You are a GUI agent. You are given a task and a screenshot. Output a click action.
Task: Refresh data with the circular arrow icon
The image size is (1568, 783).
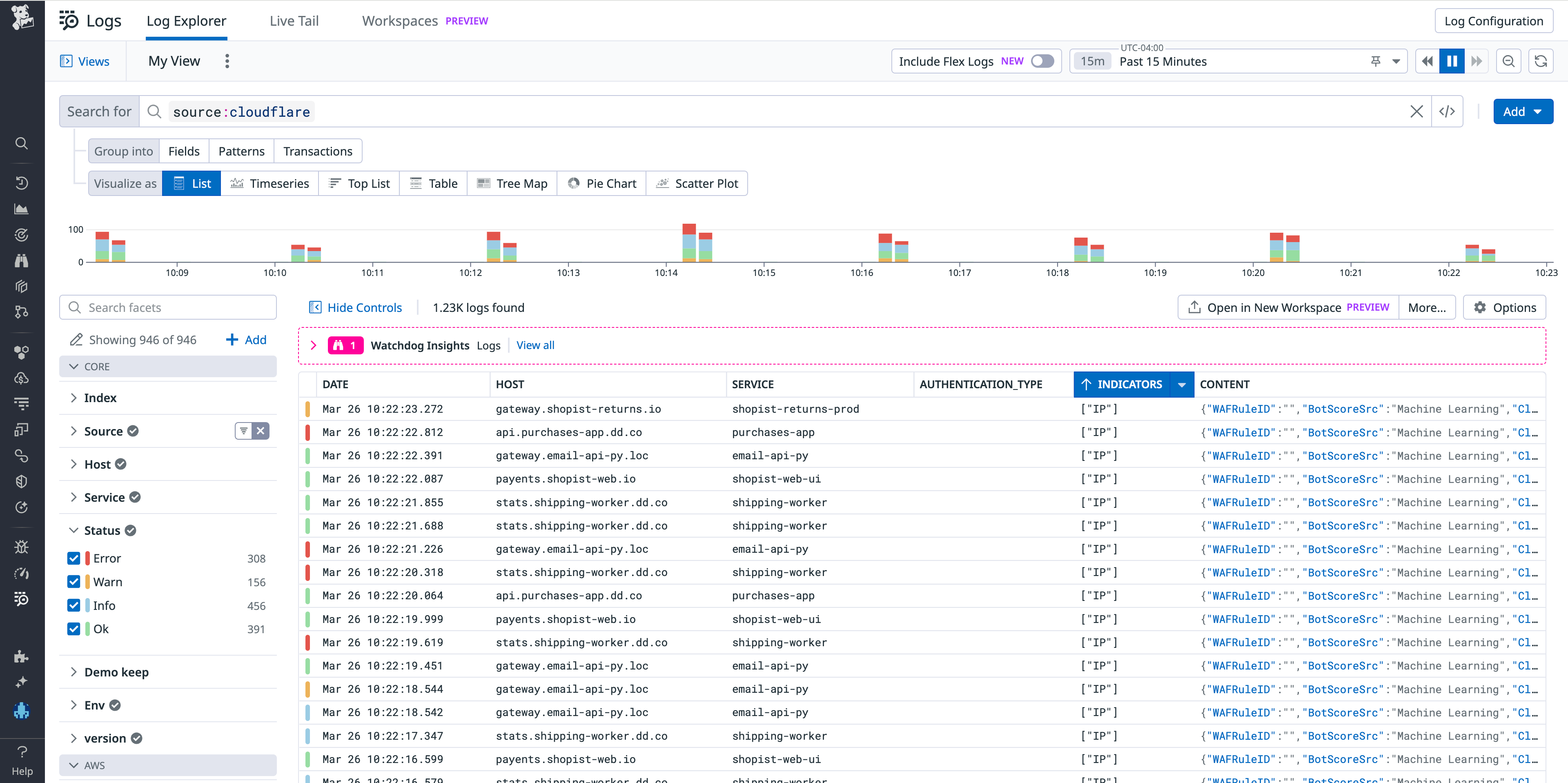1541,61
